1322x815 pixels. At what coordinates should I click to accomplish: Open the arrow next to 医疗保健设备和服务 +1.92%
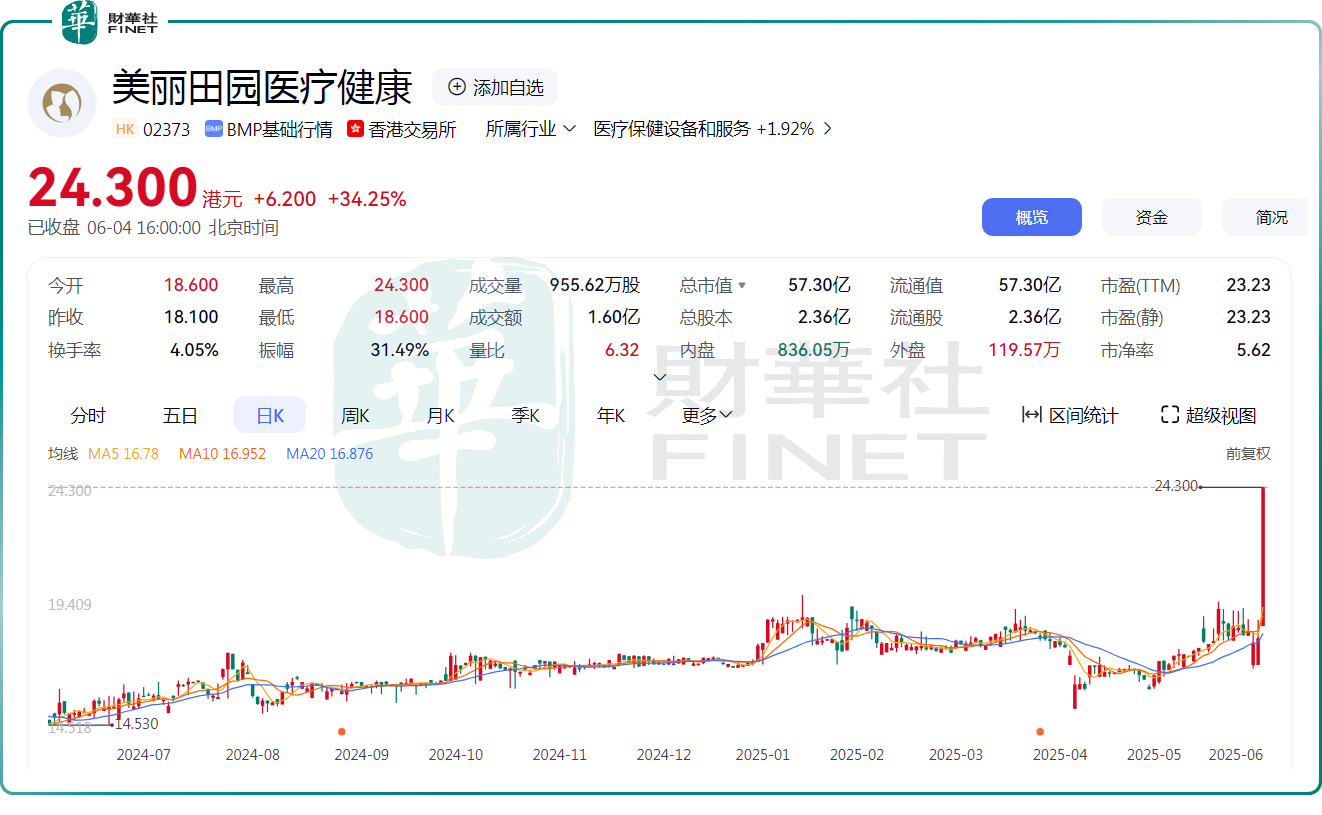(826, 129)
